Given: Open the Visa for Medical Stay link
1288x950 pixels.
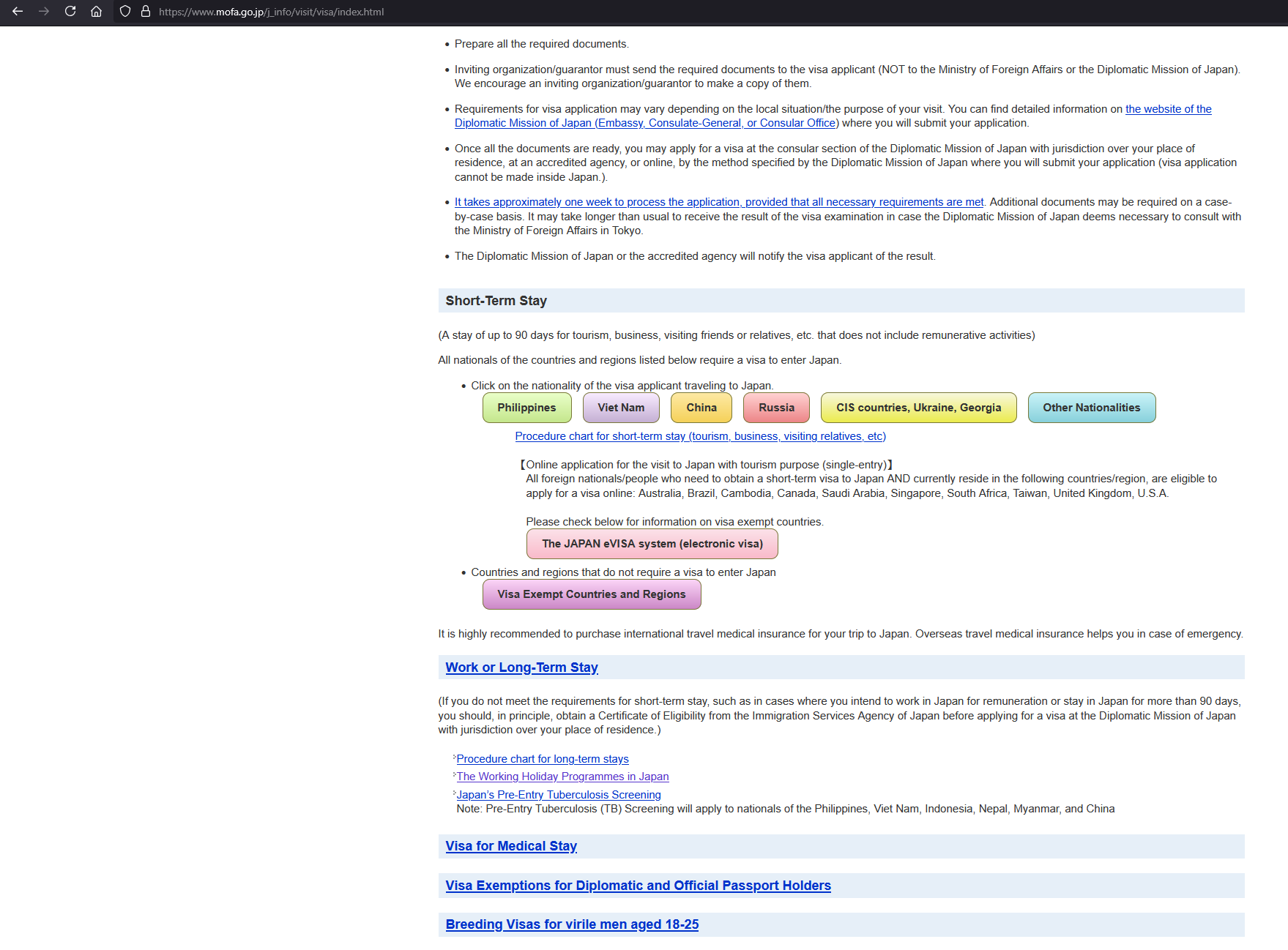Looking at the screenshot, I should tap(511, 846).
